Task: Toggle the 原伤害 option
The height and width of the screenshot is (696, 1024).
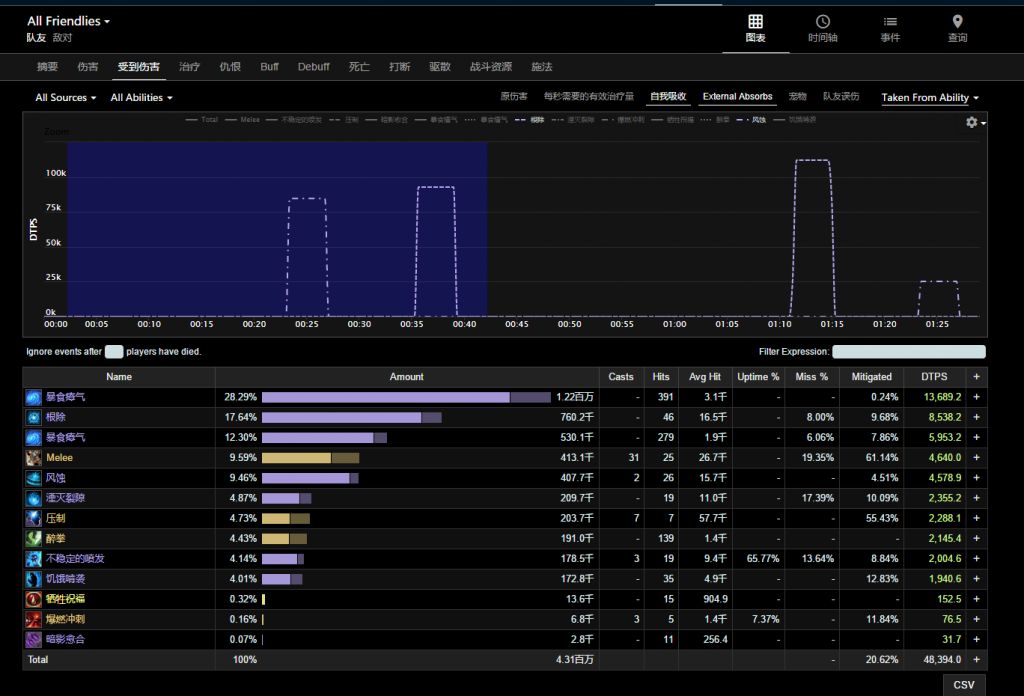Action: coord(514,96)
